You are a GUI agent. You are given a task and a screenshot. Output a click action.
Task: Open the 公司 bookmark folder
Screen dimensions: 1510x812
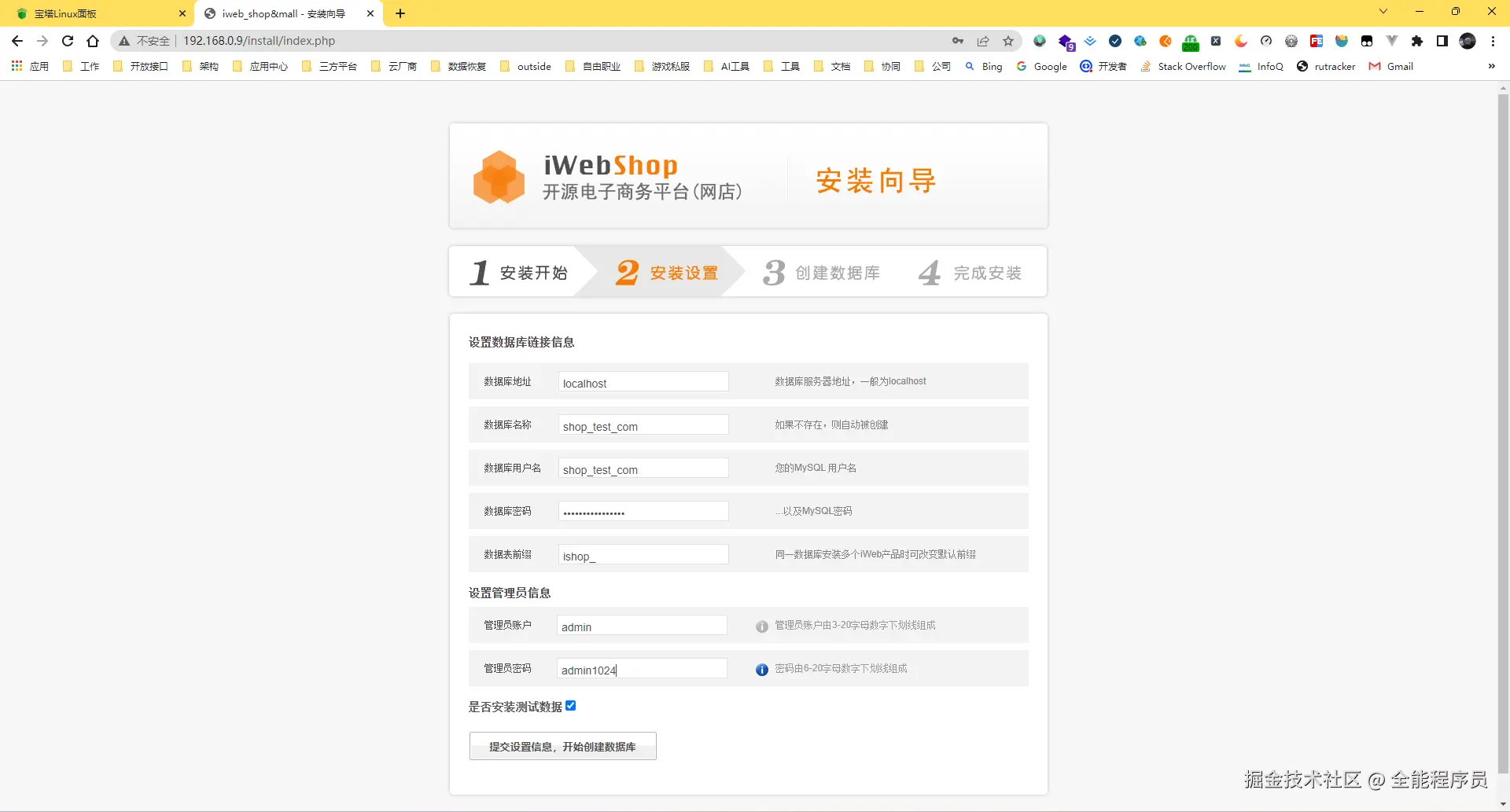pyautogui.click(x=933, y=67)
